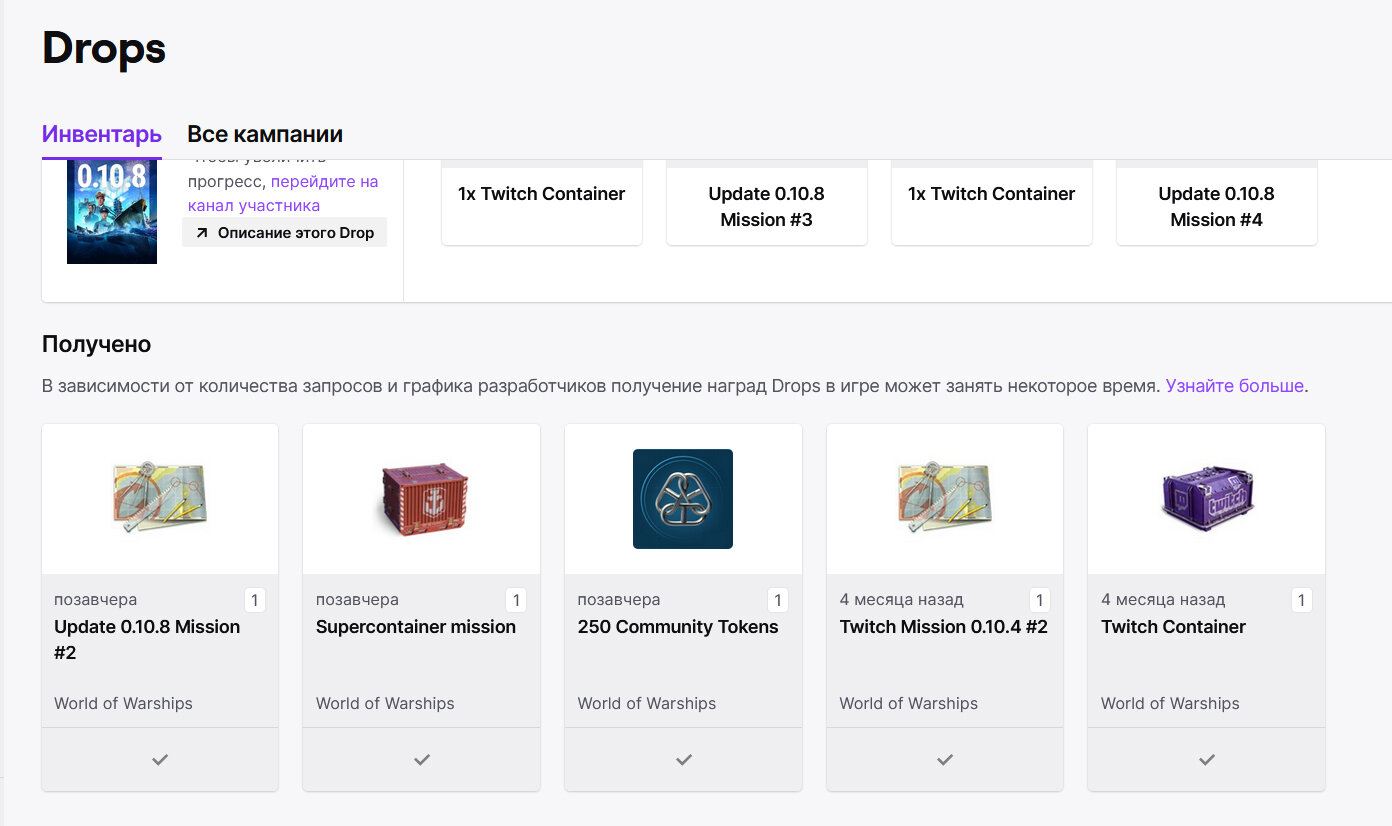
Task: Click the Описание этого Drop button
Action: point(284,233)
